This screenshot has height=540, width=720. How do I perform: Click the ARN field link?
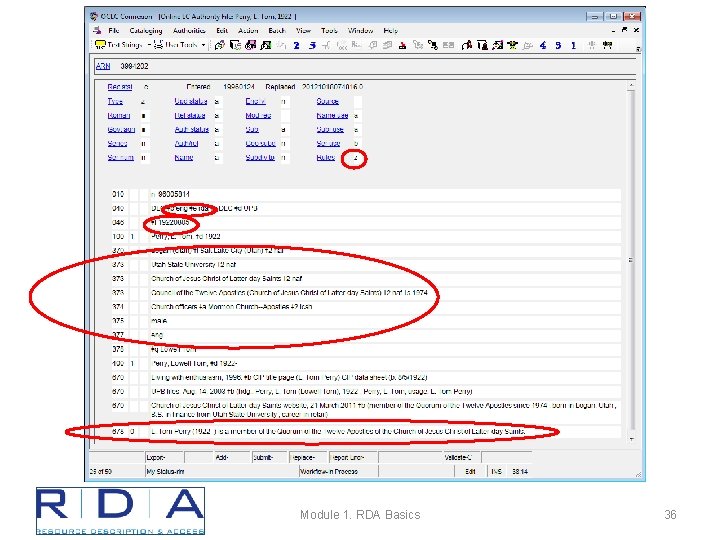click(103, 66)
